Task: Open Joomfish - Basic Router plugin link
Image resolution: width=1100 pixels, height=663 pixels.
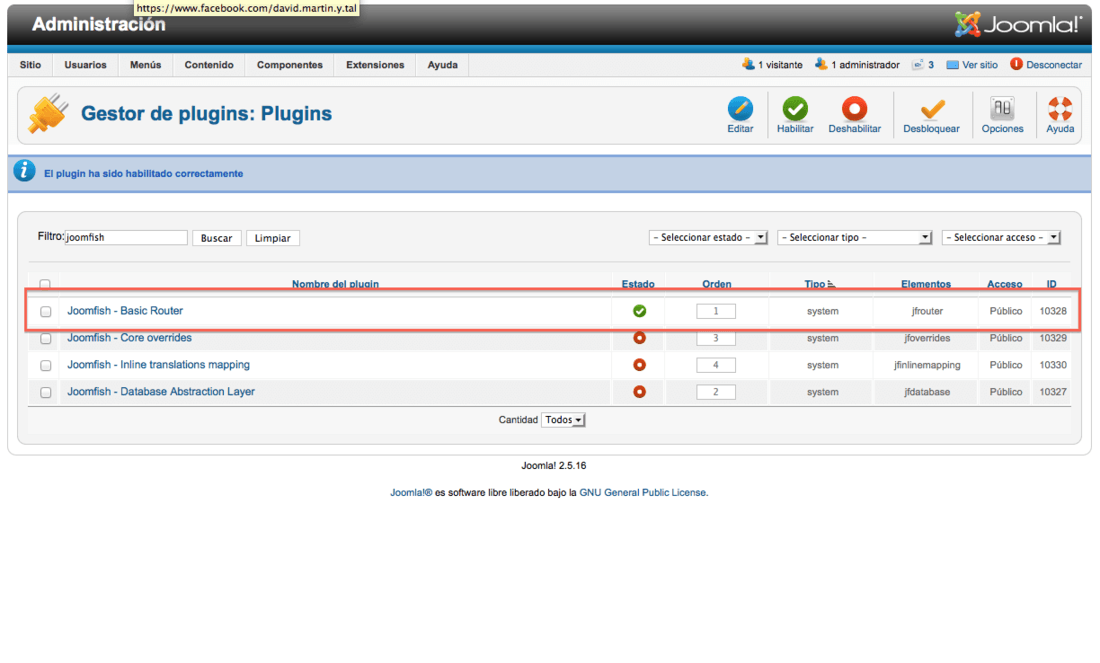Action: tap(125, 311)
